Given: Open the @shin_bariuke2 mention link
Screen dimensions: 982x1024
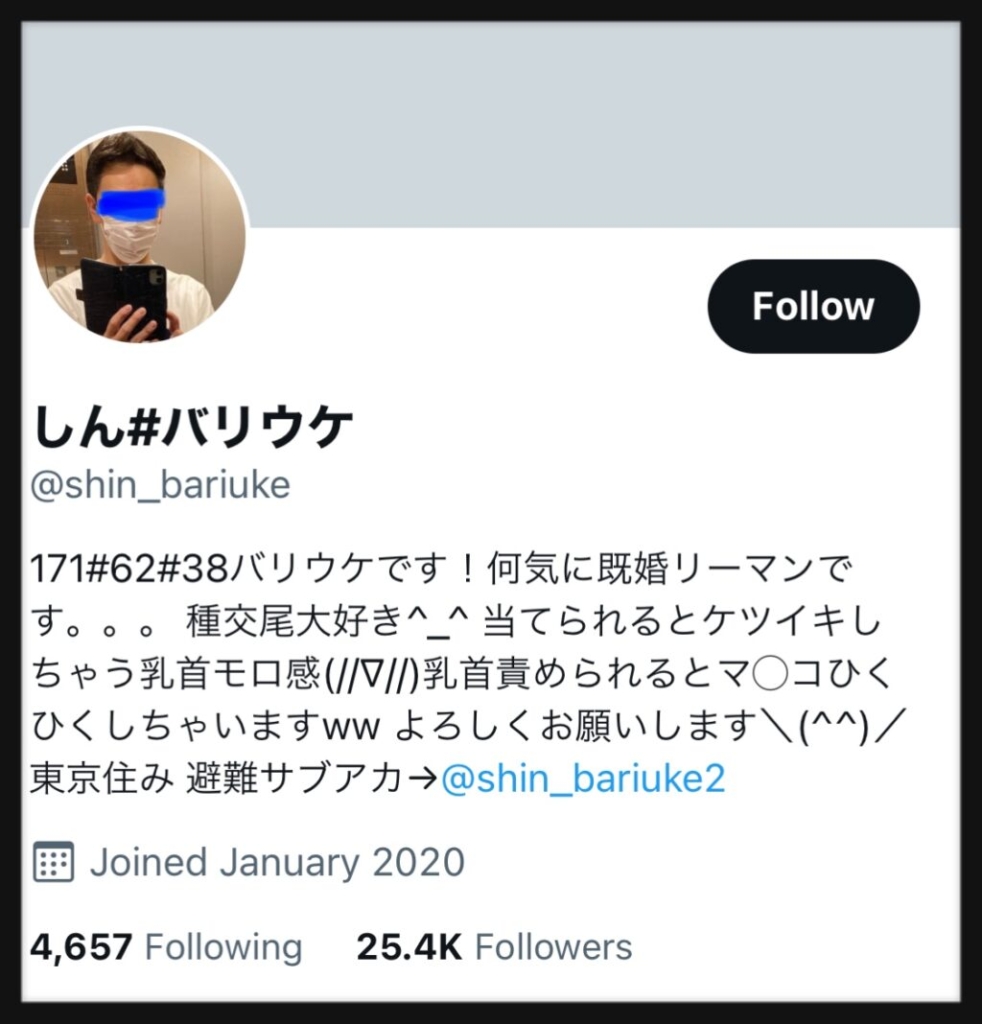Looking at the screenshot, I should pyautogui.click(x=583, y=778).
